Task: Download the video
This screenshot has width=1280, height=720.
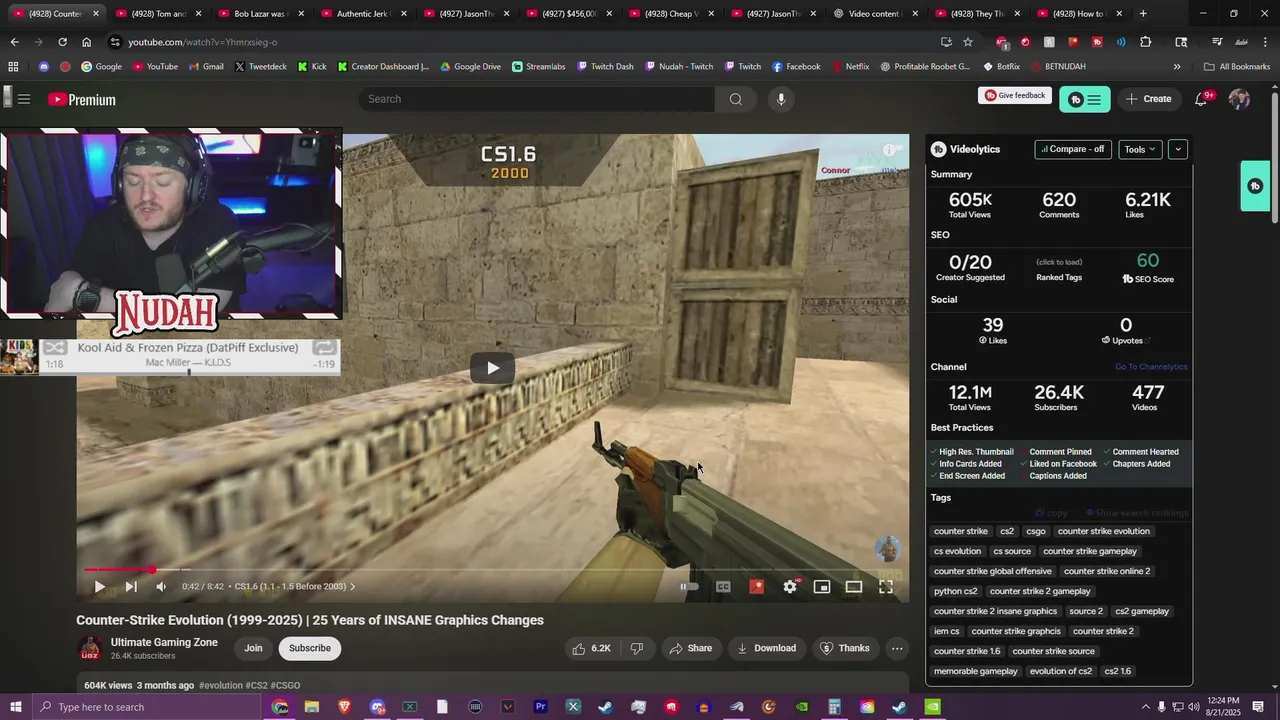Action: 767,648
